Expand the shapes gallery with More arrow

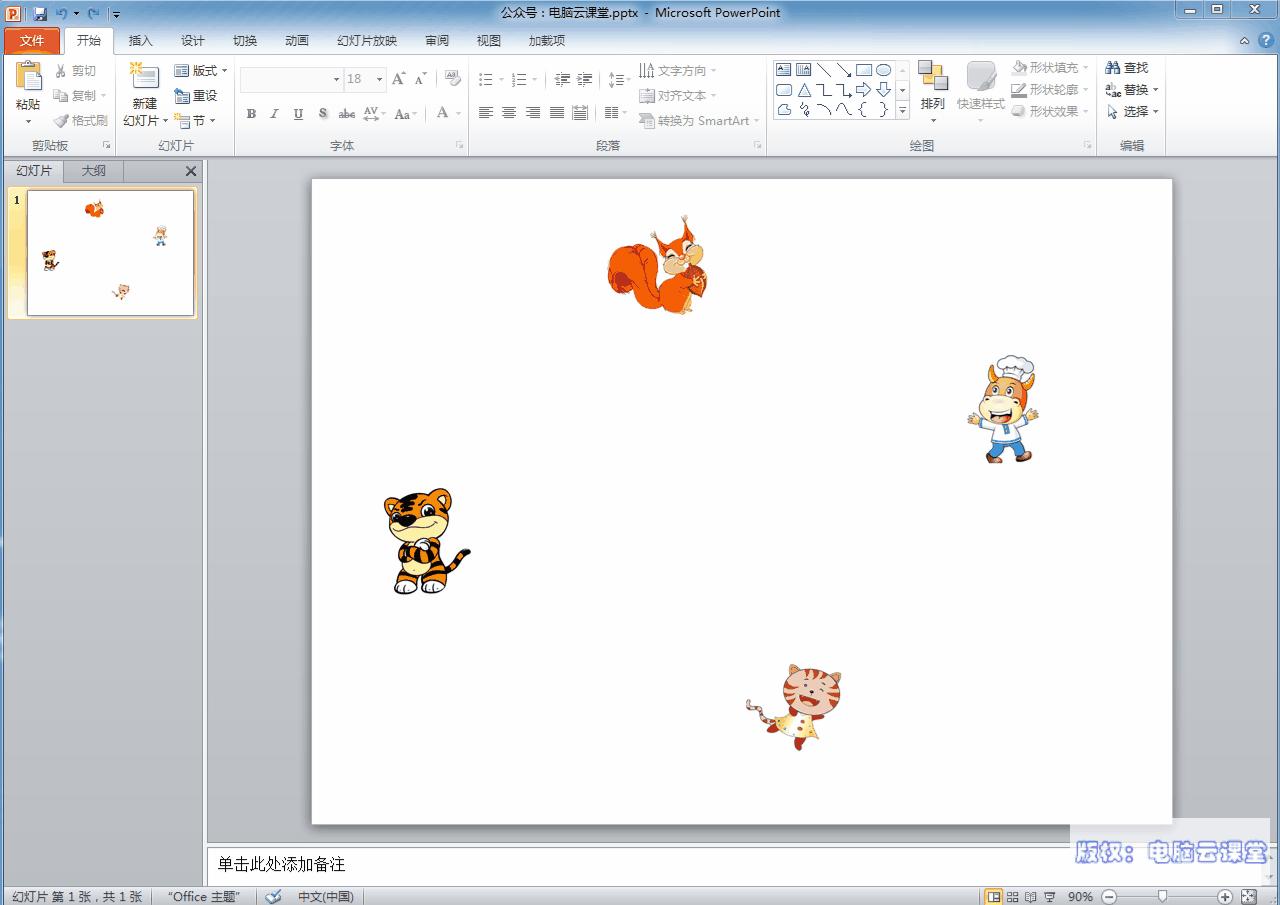903,111
